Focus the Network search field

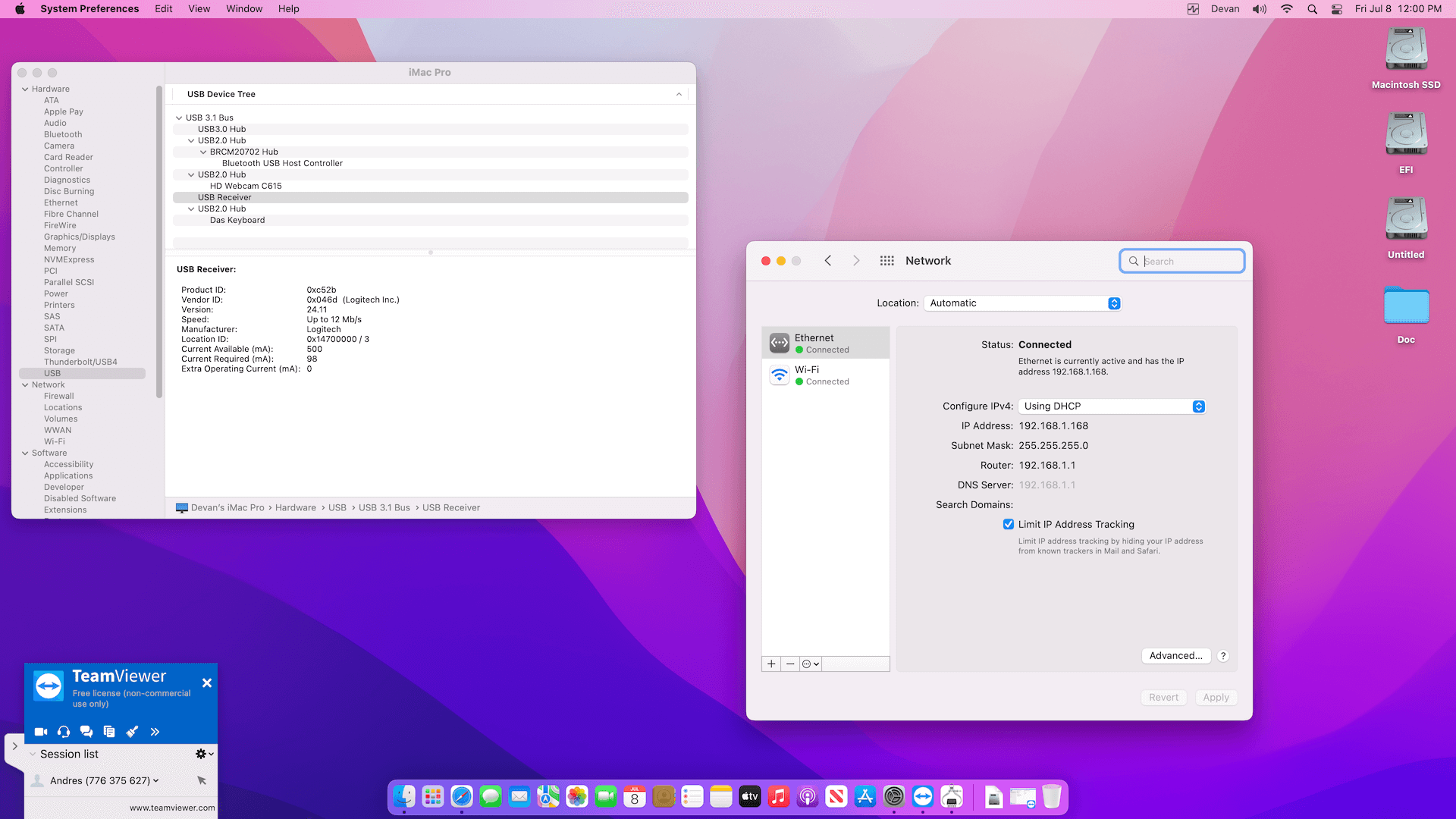coord(1181,261)
